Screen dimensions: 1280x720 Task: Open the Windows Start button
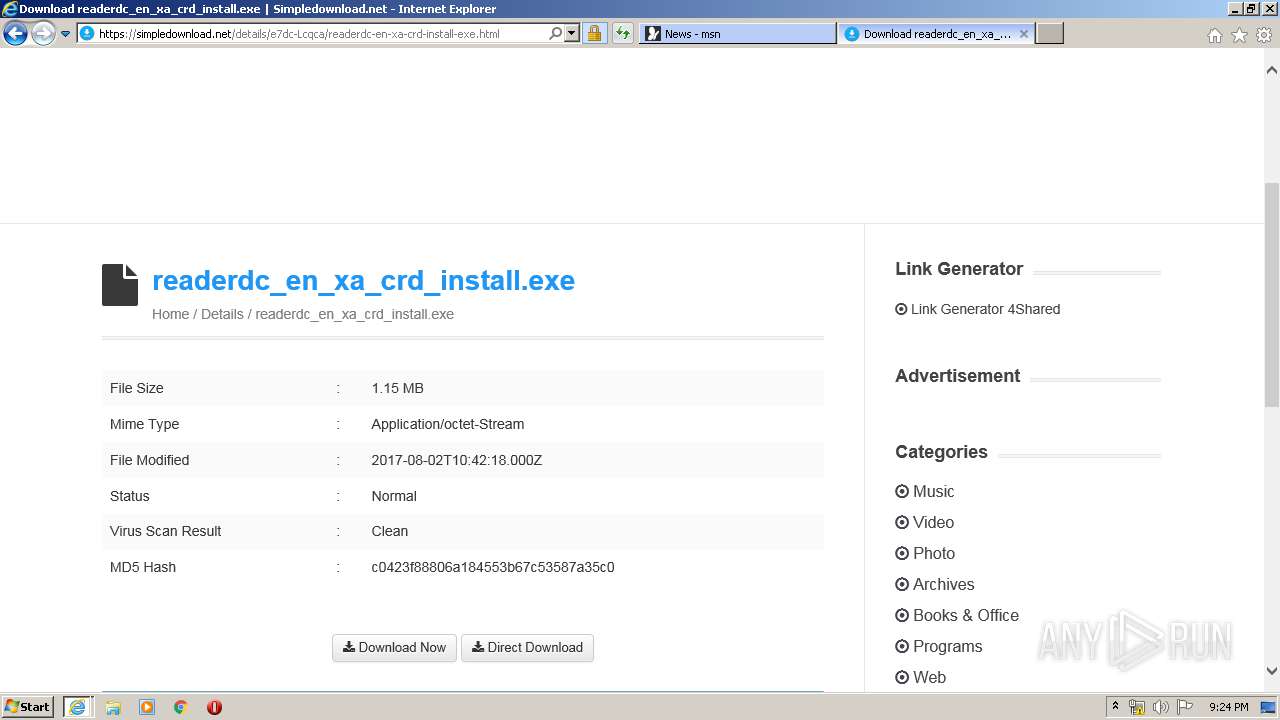tap(27, 707)
